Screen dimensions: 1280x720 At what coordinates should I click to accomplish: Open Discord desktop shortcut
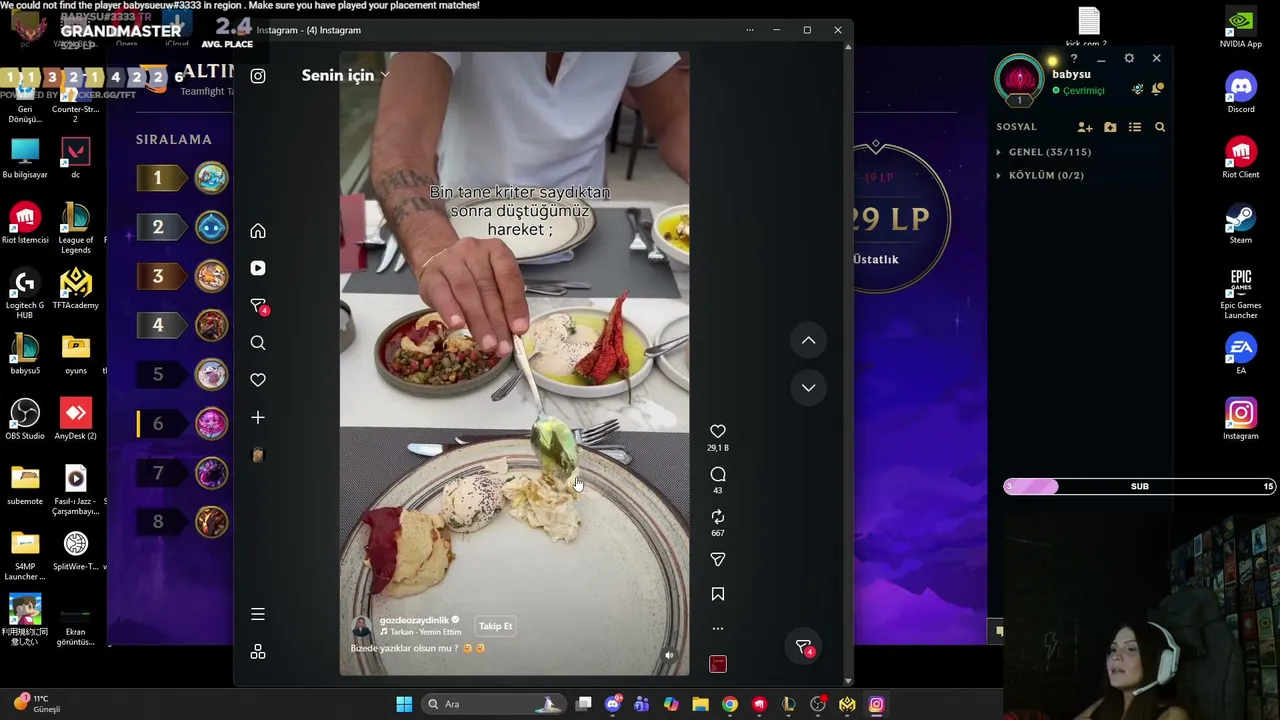click(x=1241, y=93)
